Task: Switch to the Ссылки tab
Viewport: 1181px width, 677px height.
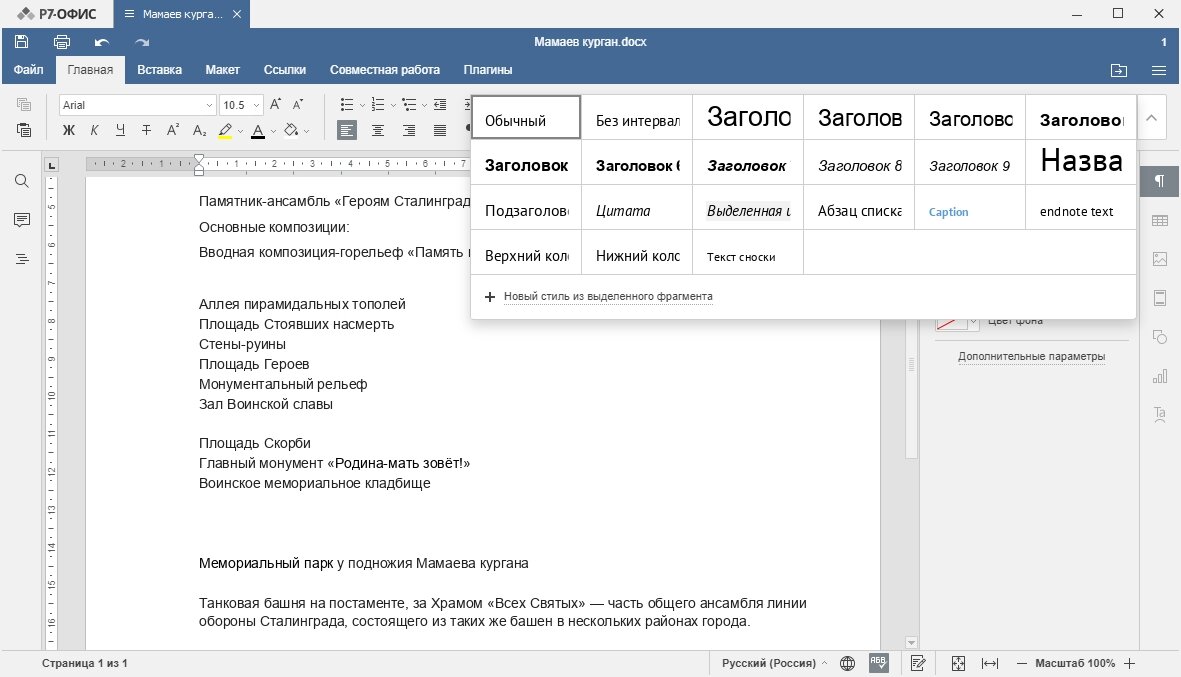Action: pos(285,69)
